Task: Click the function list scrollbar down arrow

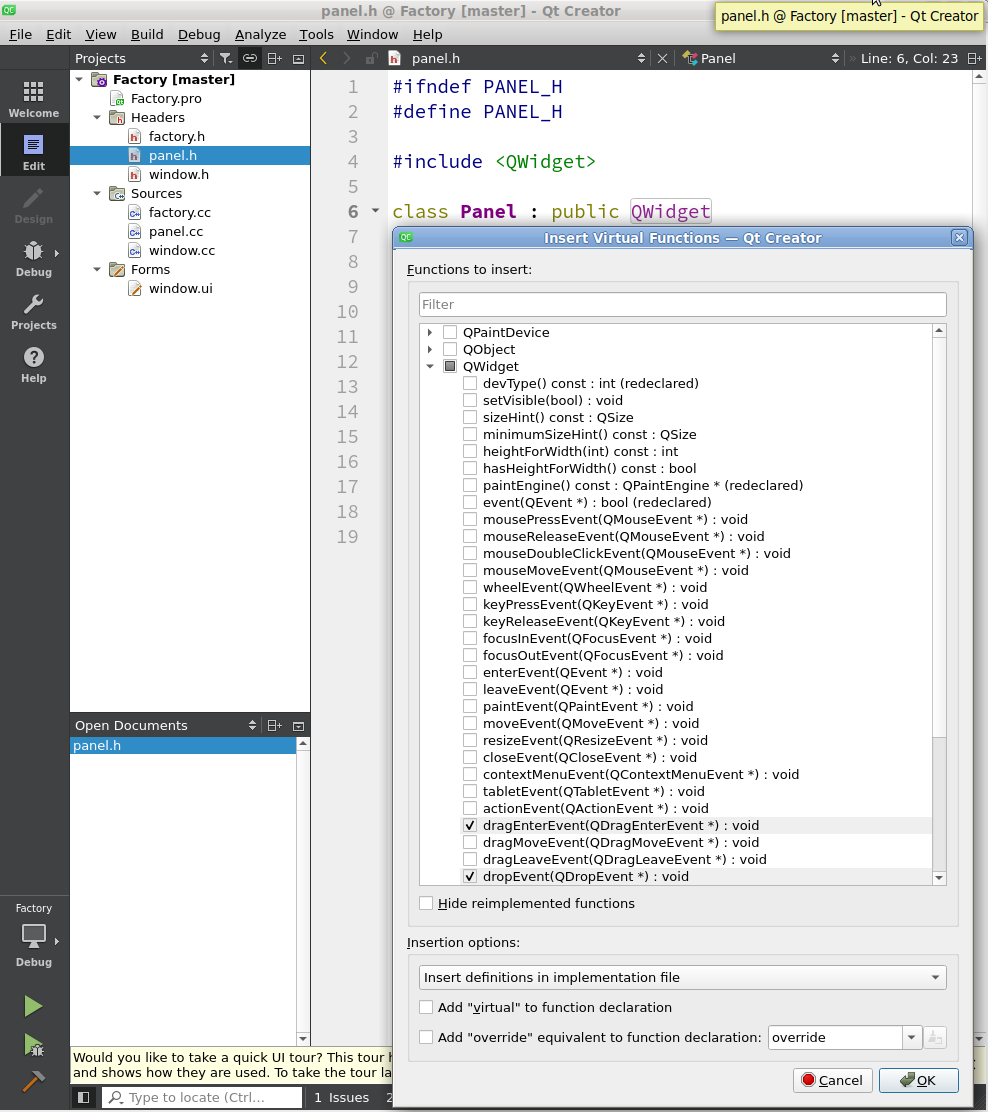Action: pos(939,877)
